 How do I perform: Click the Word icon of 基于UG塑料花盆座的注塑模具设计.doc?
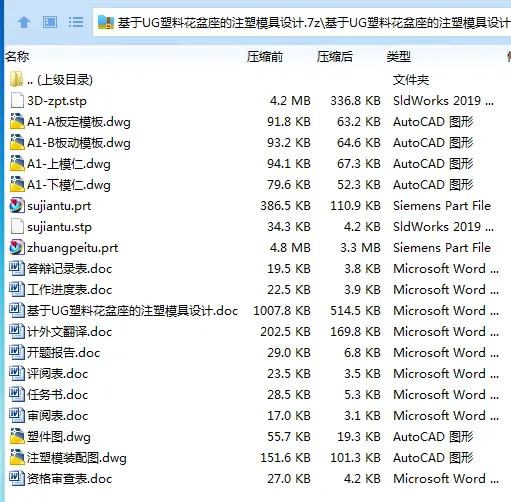pos(17,311)
